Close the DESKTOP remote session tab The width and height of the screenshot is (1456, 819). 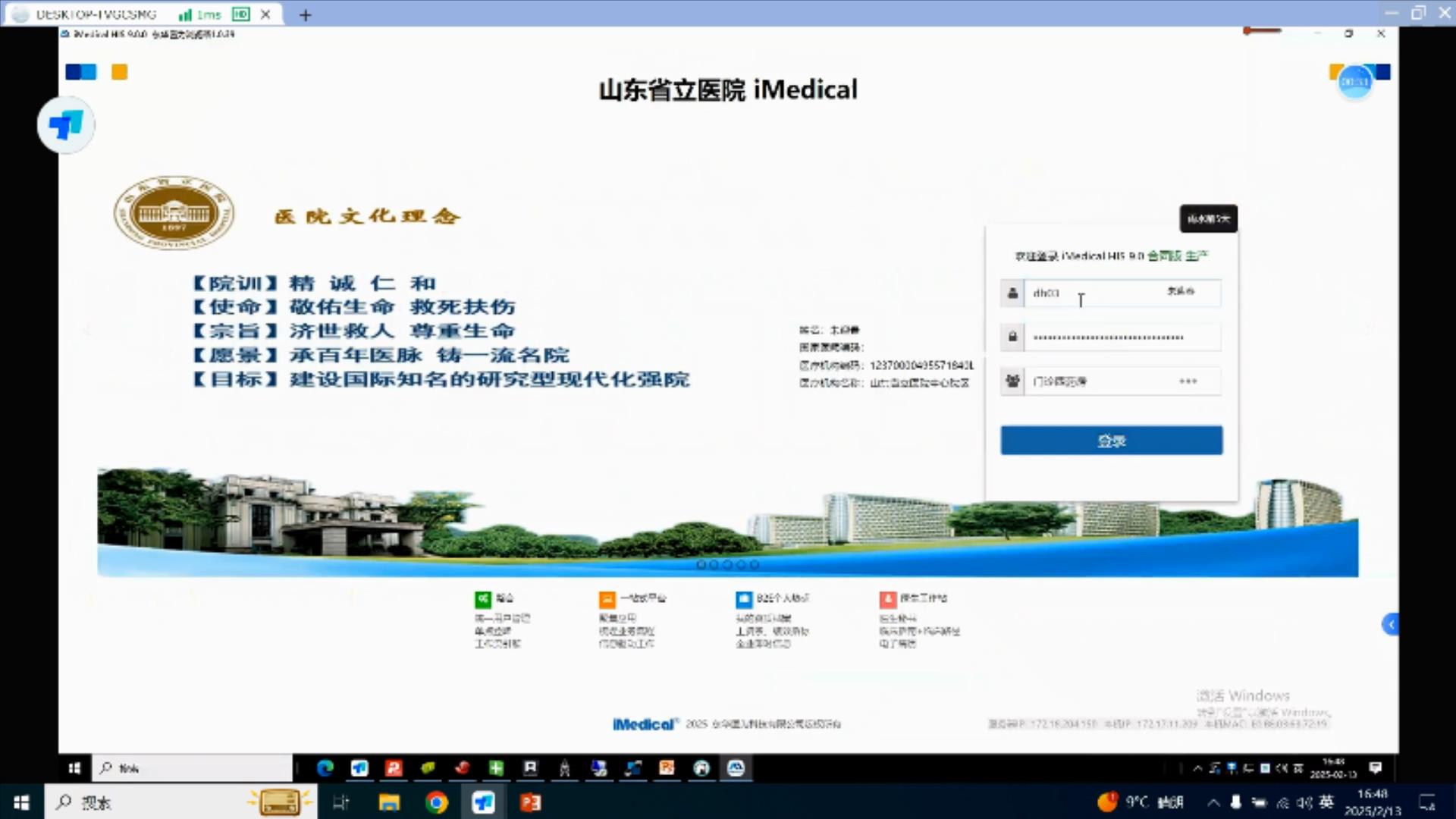(x=265, y=14)
